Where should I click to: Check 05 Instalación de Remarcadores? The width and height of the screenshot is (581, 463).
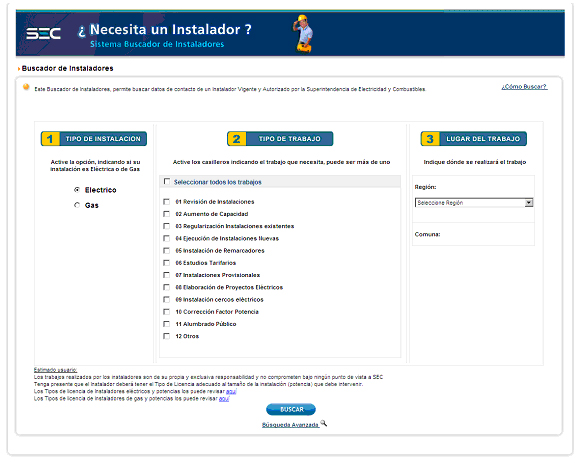[166, 251]
